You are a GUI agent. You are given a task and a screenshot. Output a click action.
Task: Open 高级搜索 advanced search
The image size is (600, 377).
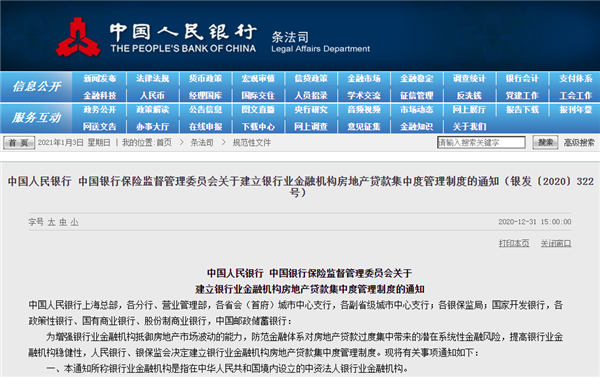pos(579,143)
